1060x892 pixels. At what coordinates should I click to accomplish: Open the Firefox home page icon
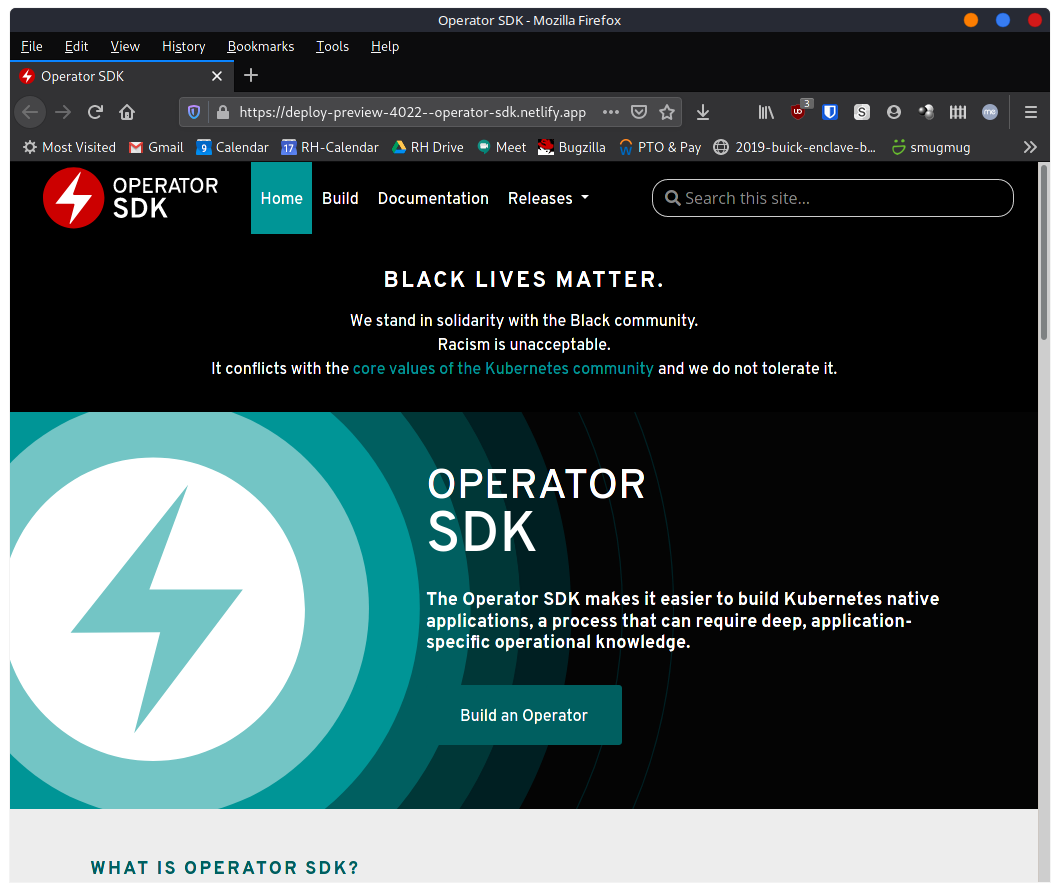pyautogui.click(x=127, y=112)
